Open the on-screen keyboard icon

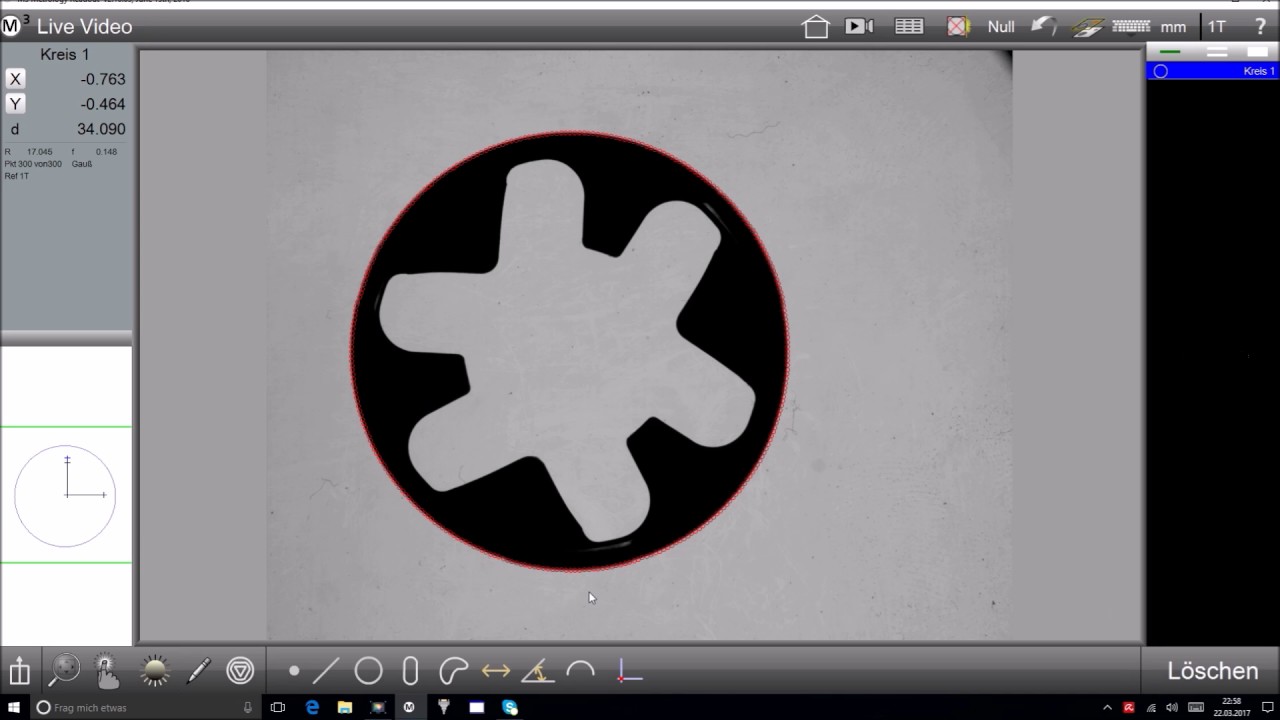tap(1131, 27)
